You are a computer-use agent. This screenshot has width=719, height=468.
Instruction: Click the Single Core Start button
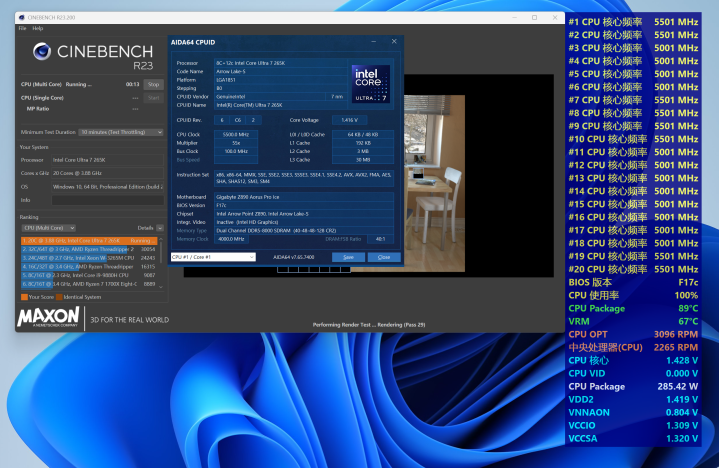(x=154, y=98)
